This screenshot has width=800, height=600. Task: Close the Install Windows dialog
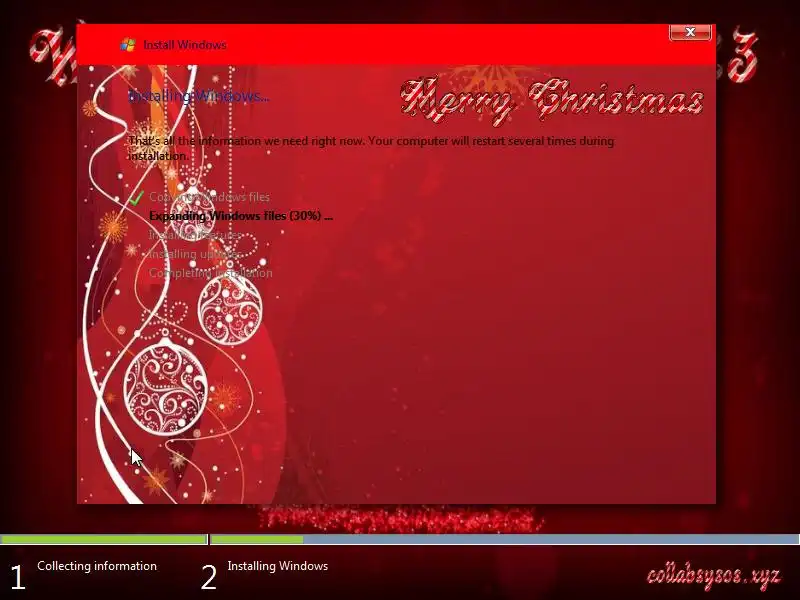[690, 32]
